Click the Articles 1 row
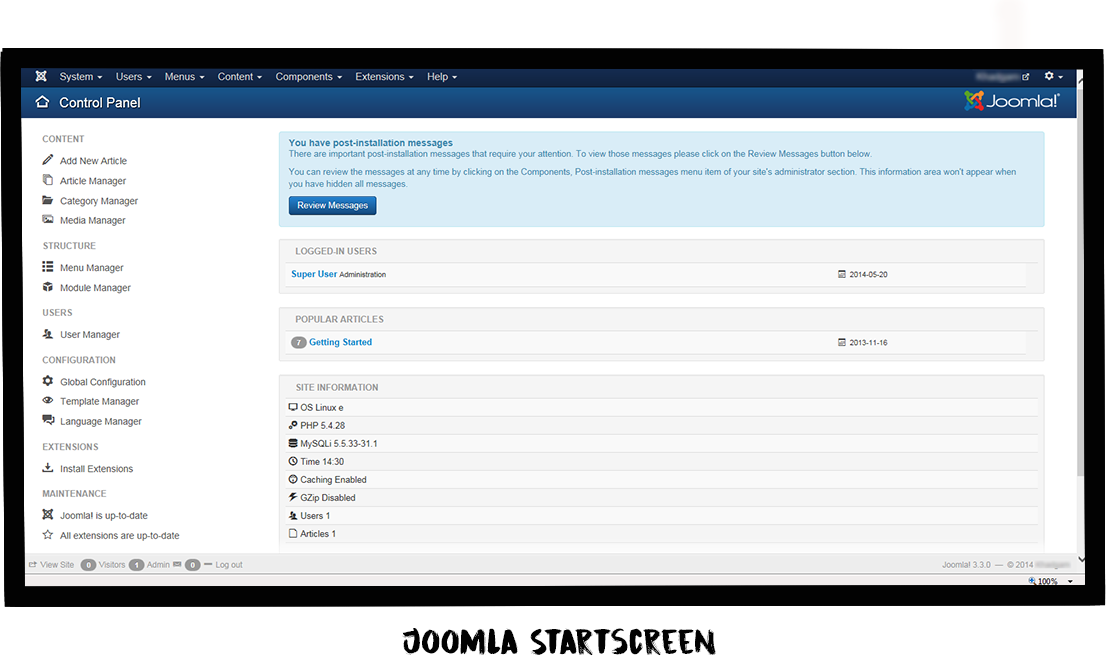Image resolution: width=1106 pixels, height=656 pixels. click(662, 534)
